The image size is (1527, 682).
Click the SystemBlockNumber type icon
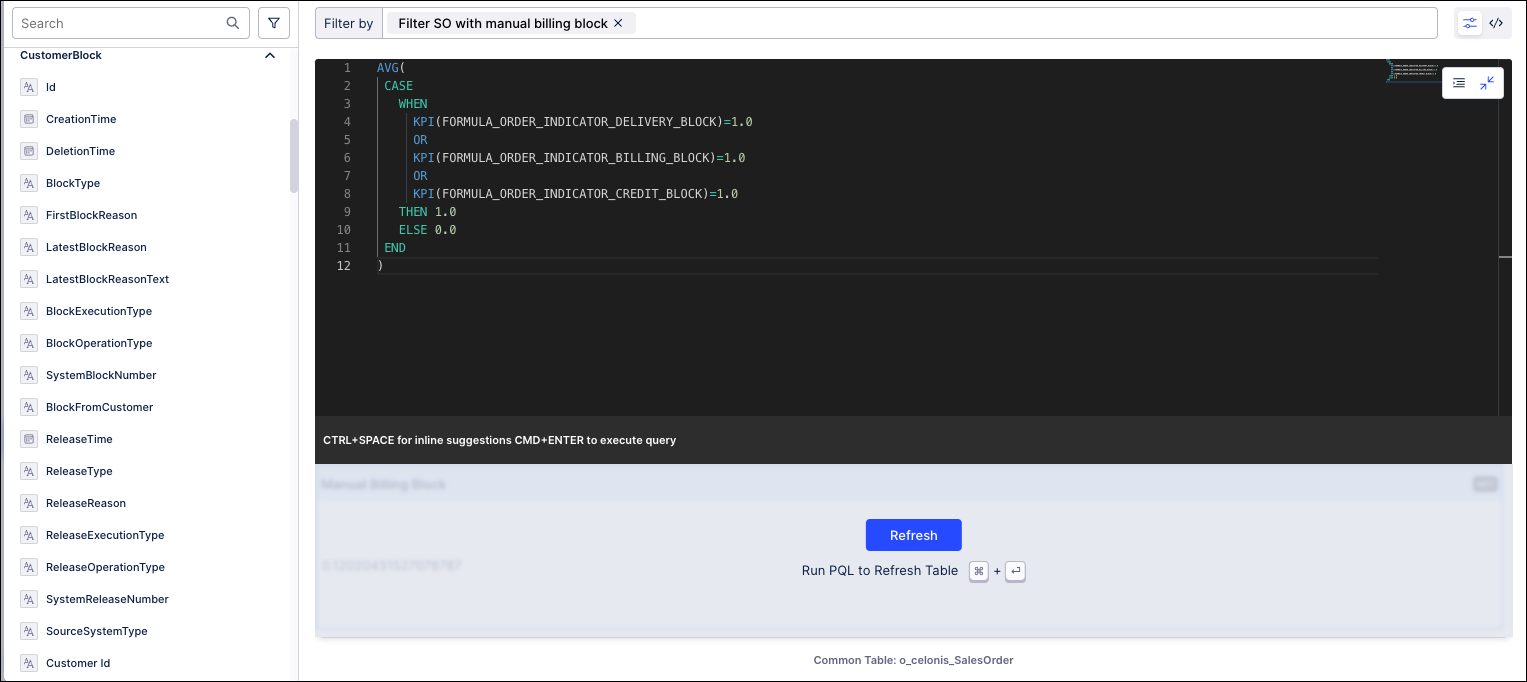pyautogui.click(x=28, y=375)
